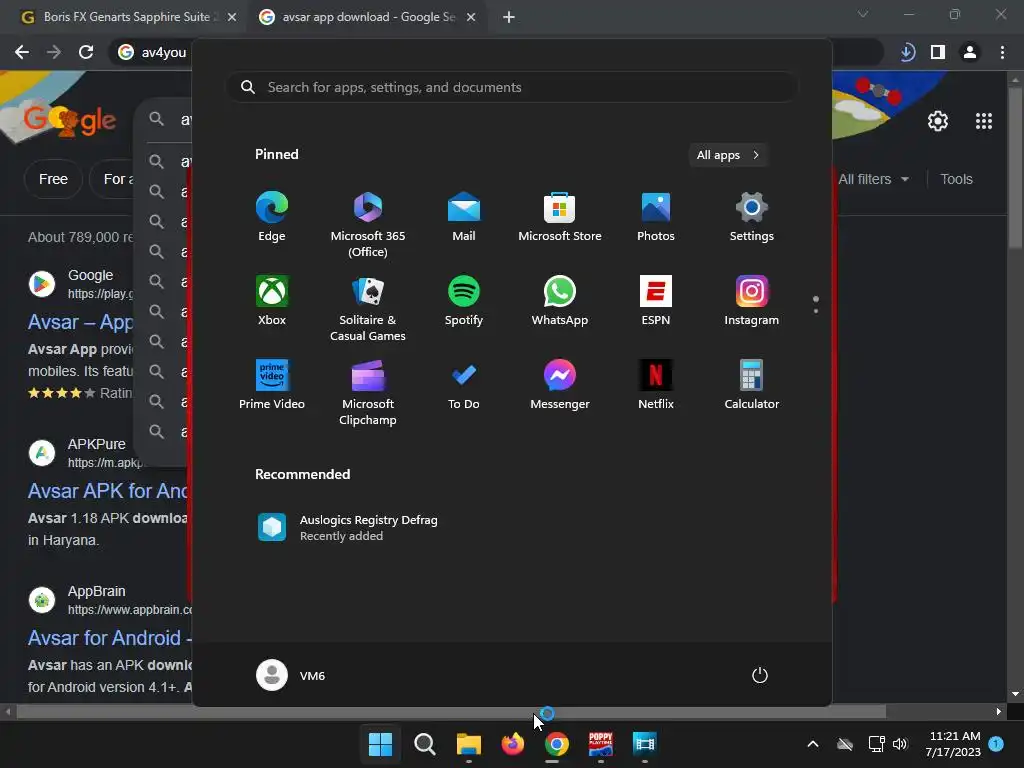This screenshot has width=1024, height=768.
Task: Launch the Xbox app
Action: [272, 300]
